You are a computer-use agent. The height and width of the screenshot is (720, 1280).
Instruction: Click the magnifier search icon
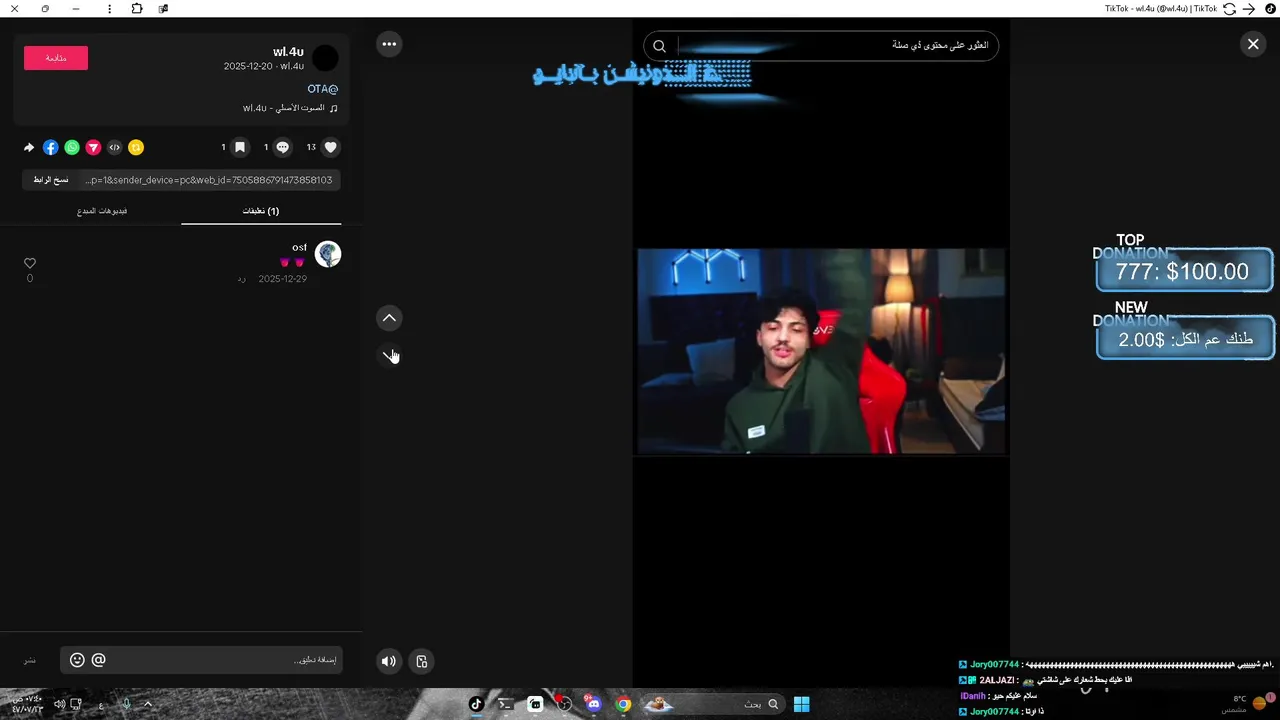(x=659, y=46)
